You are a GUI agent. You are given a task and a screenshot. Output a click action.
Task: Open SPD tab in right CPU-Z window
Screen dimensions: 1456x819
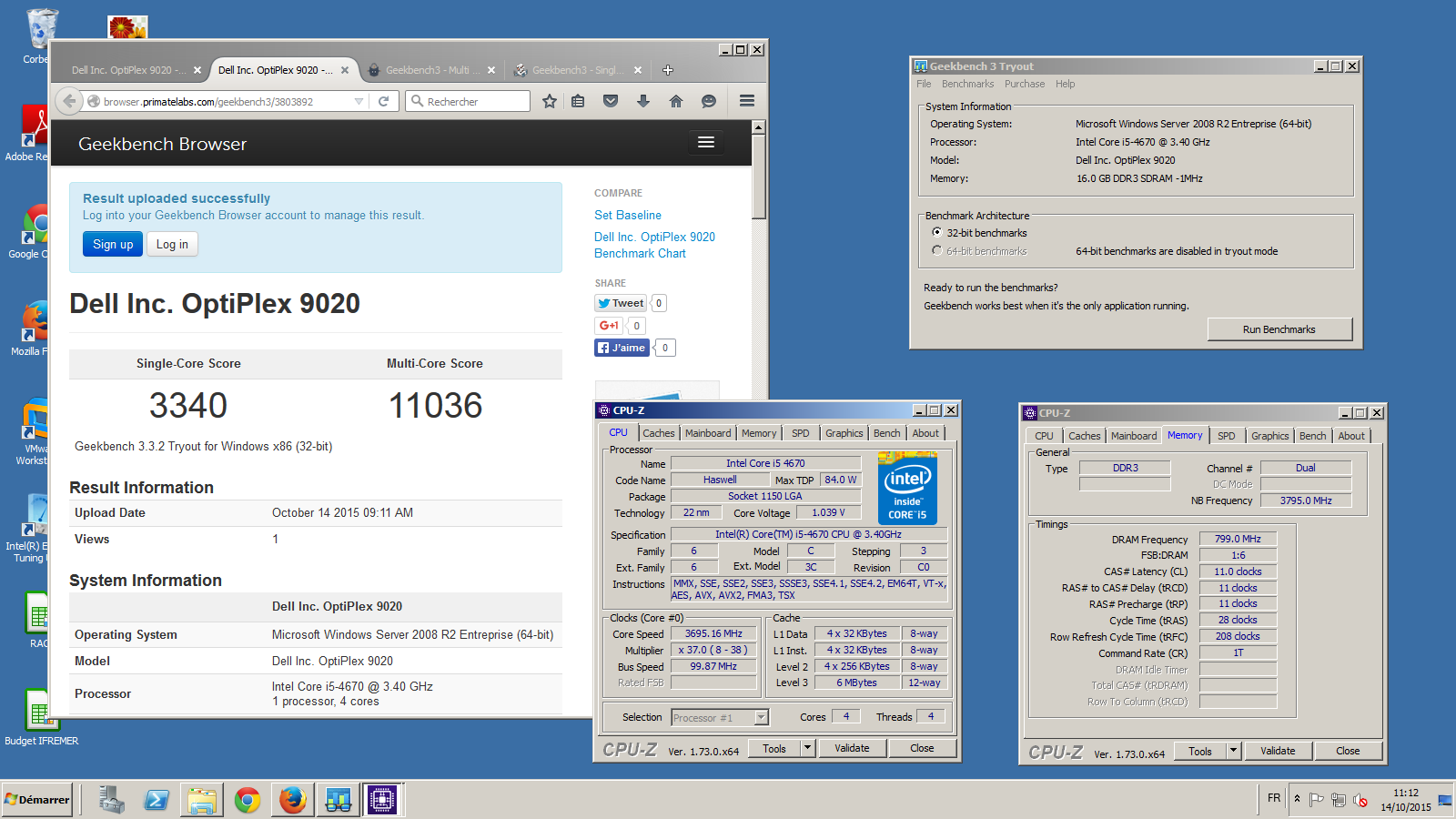pyautogui.click(x=1227, y=436)
